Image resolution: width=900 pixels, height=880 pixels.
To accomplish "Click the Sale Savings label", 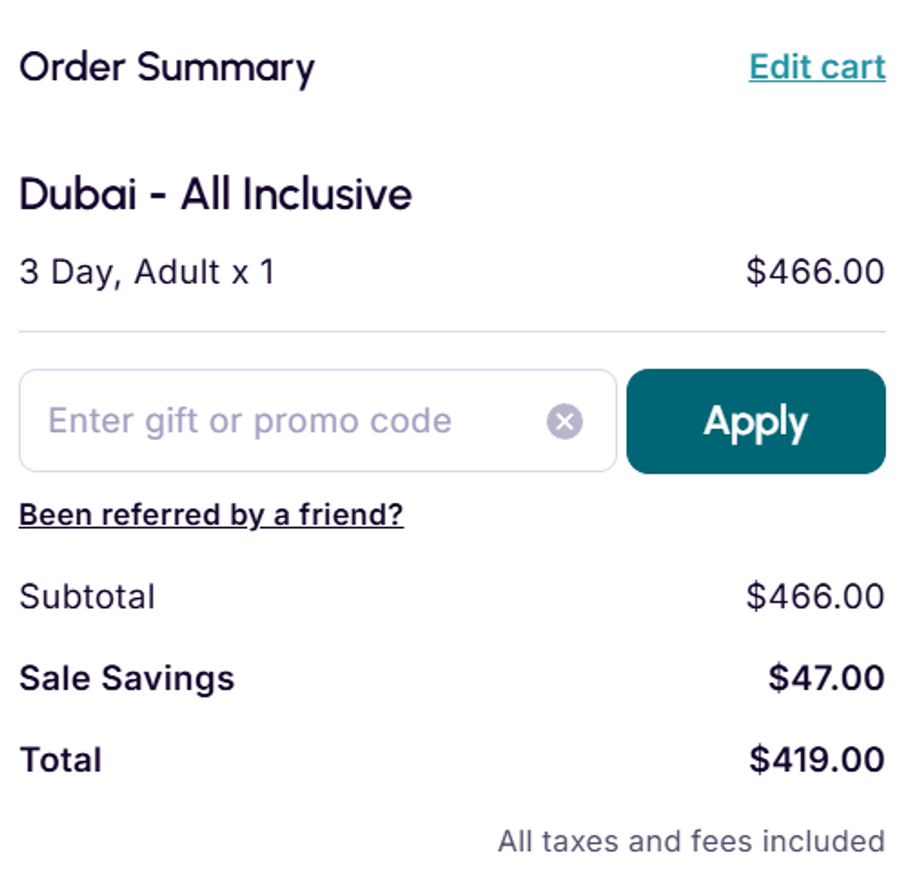I will (x=126, y=678).
